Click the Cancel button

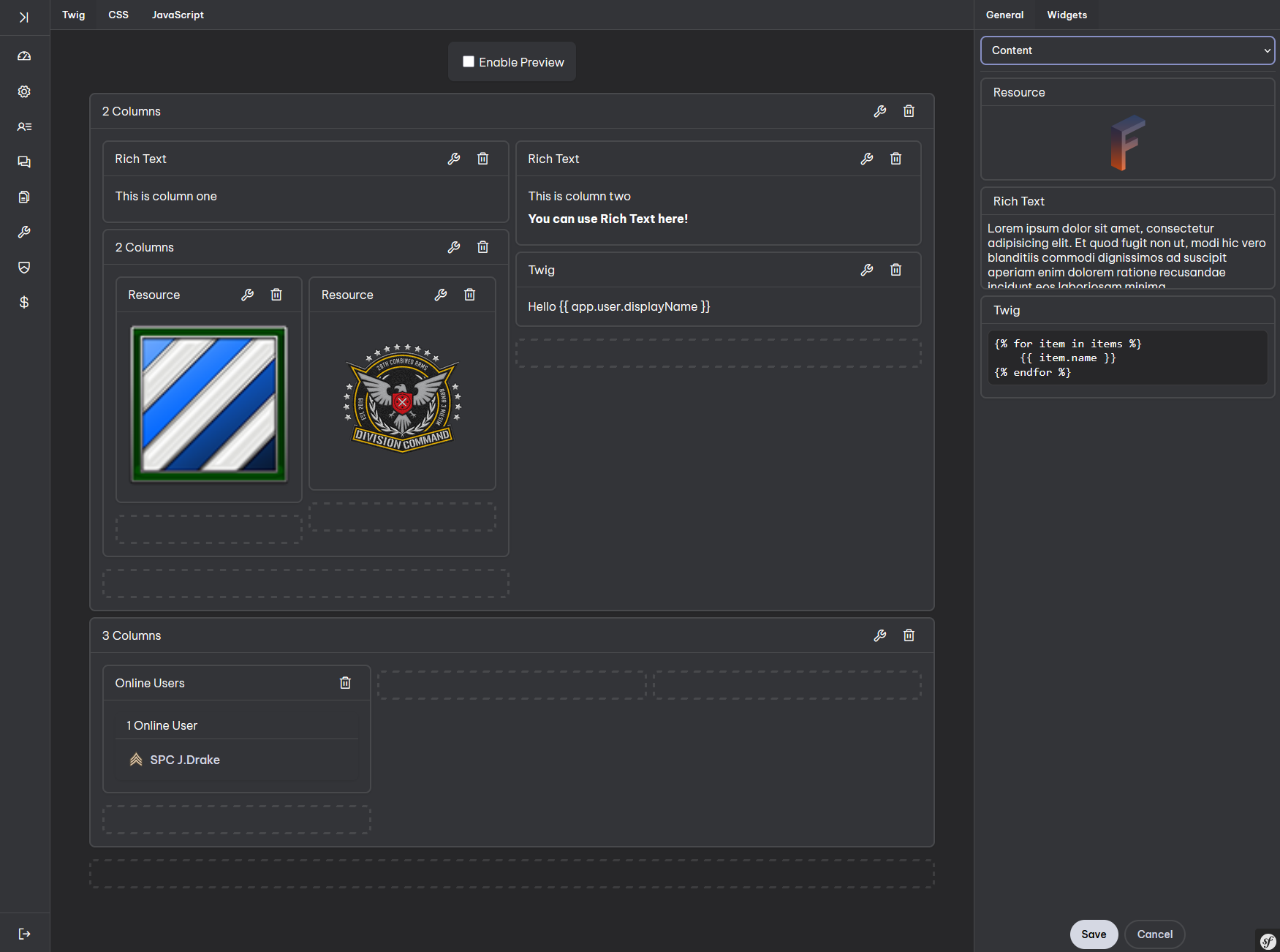(1154, 934)
